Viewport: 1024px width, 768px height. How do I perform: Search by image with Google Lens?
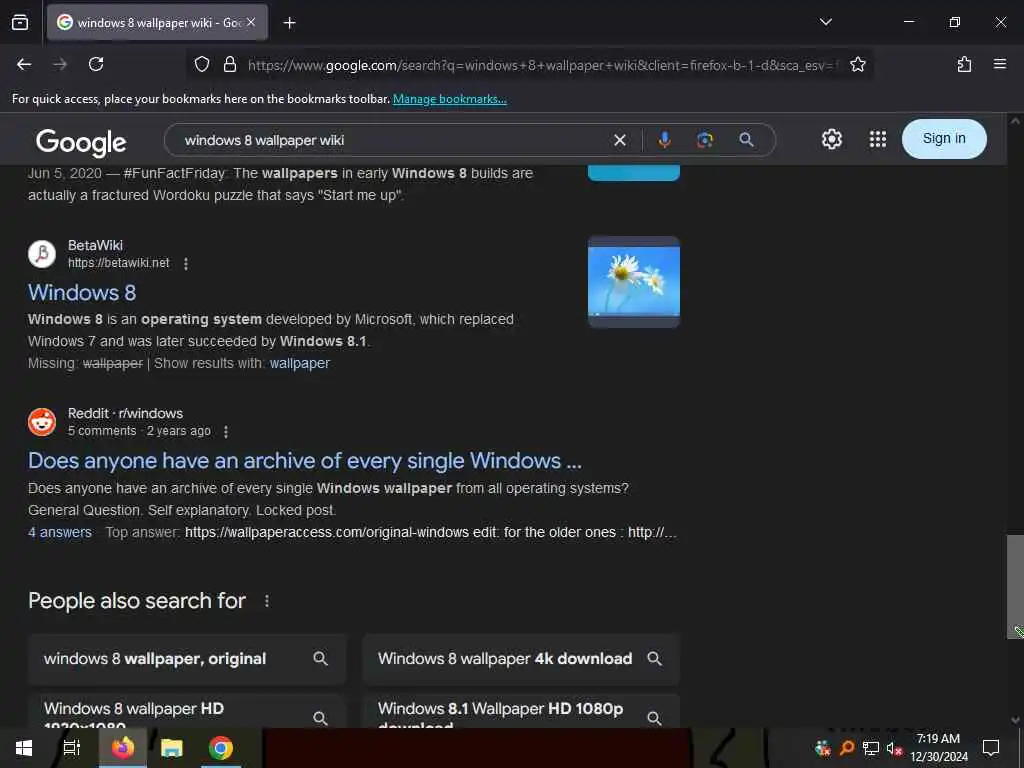(x=705, y=140)
